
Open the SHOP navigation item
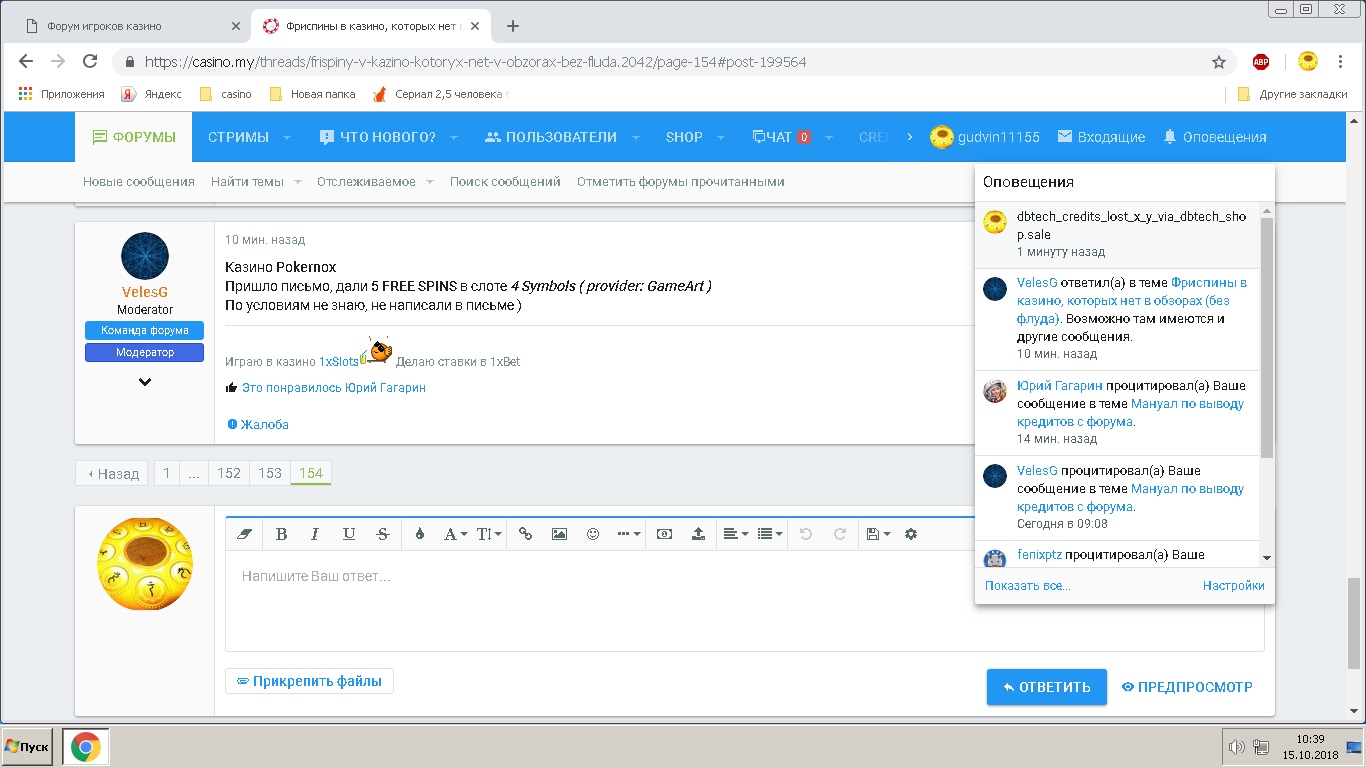pos(684,137)
